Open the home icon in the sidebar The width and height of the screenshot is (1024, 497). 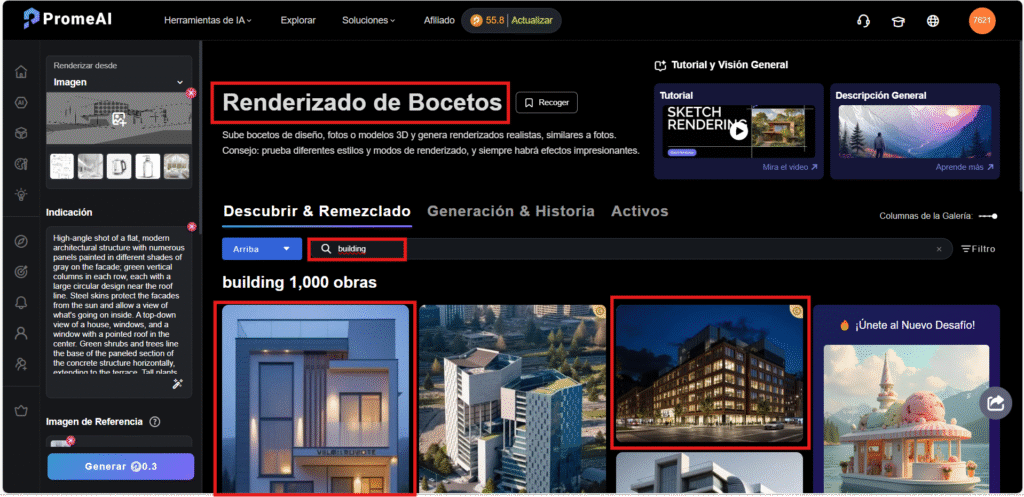(x=20, y=72)
